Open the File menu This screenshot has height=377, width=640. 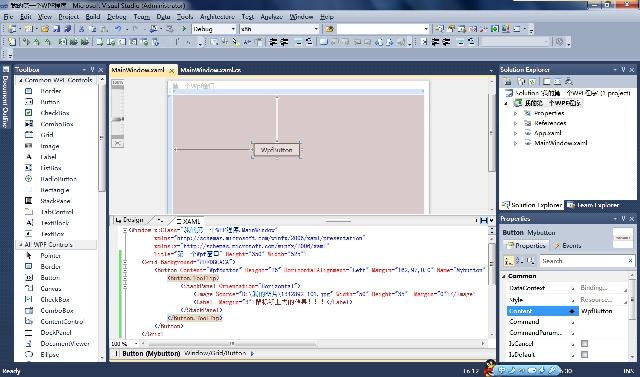click(x=8, y=17)
